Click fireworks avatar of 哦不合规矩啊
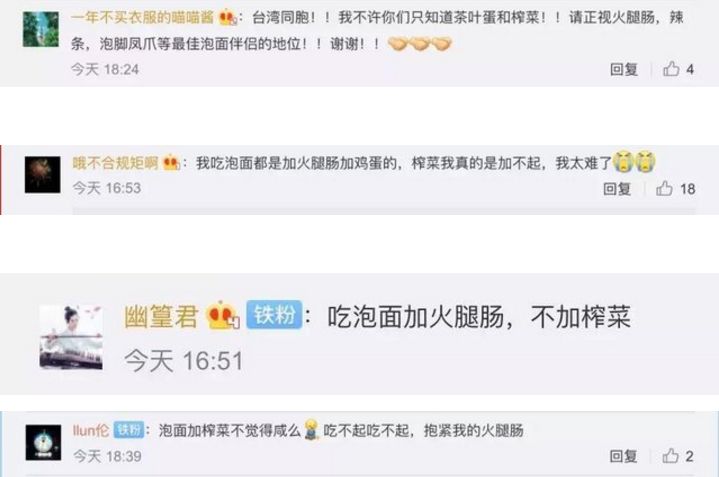Screen dimensions: 719x477 [42, 174]
